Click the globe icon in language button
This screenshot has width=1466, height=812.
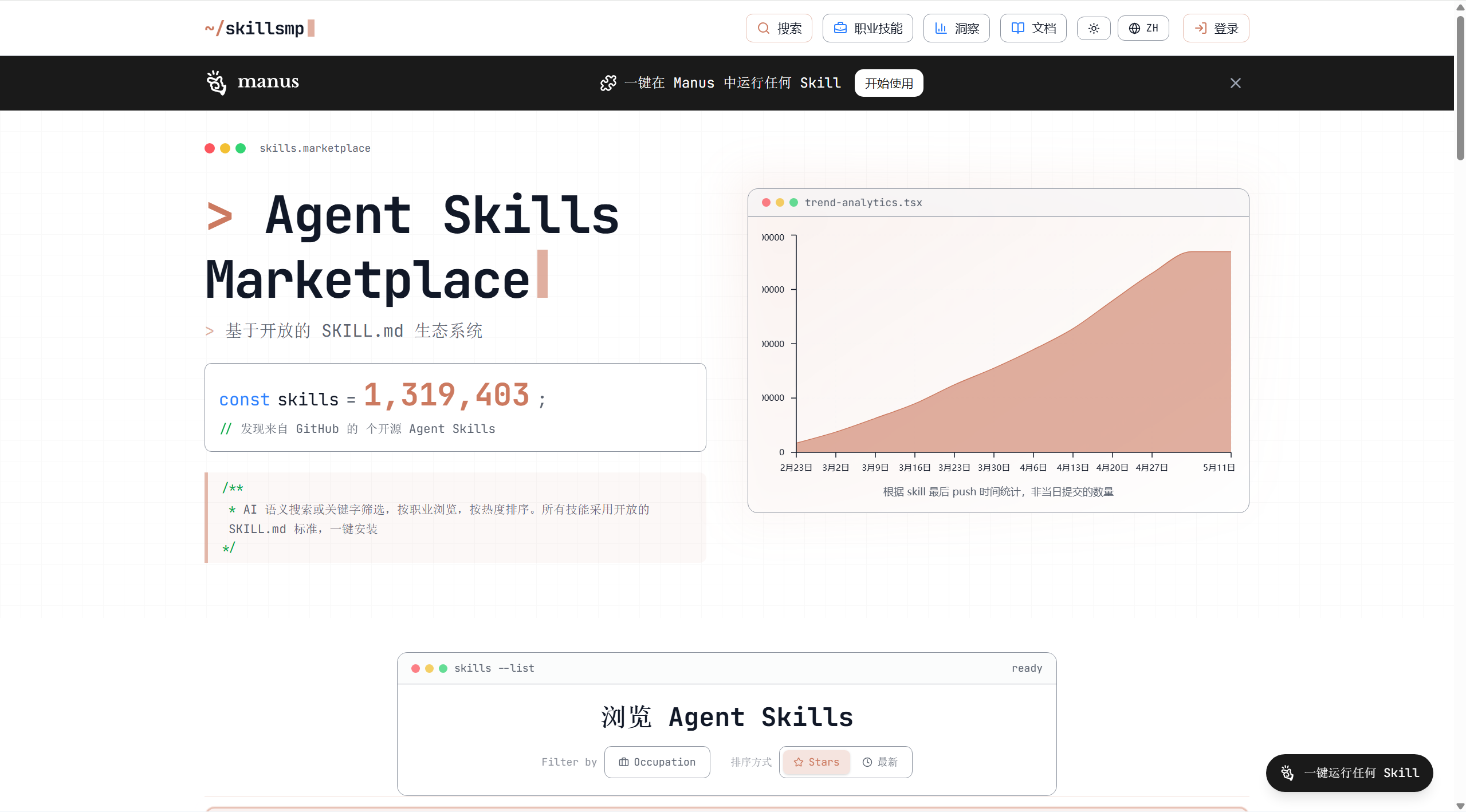[x=1134, y=28]
